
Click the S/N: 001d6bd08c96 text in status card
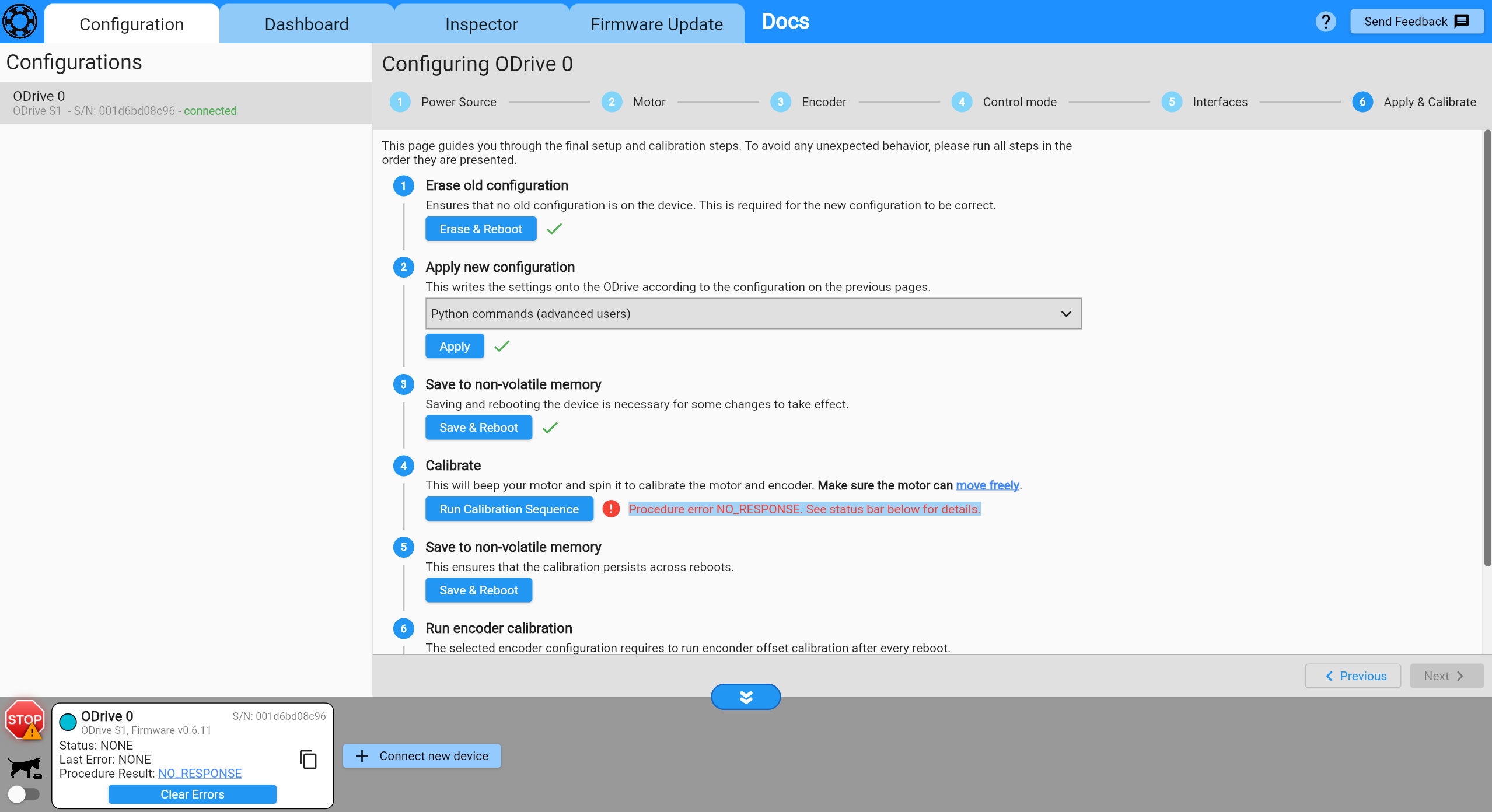pyautogui.click(x=279, y=716)
